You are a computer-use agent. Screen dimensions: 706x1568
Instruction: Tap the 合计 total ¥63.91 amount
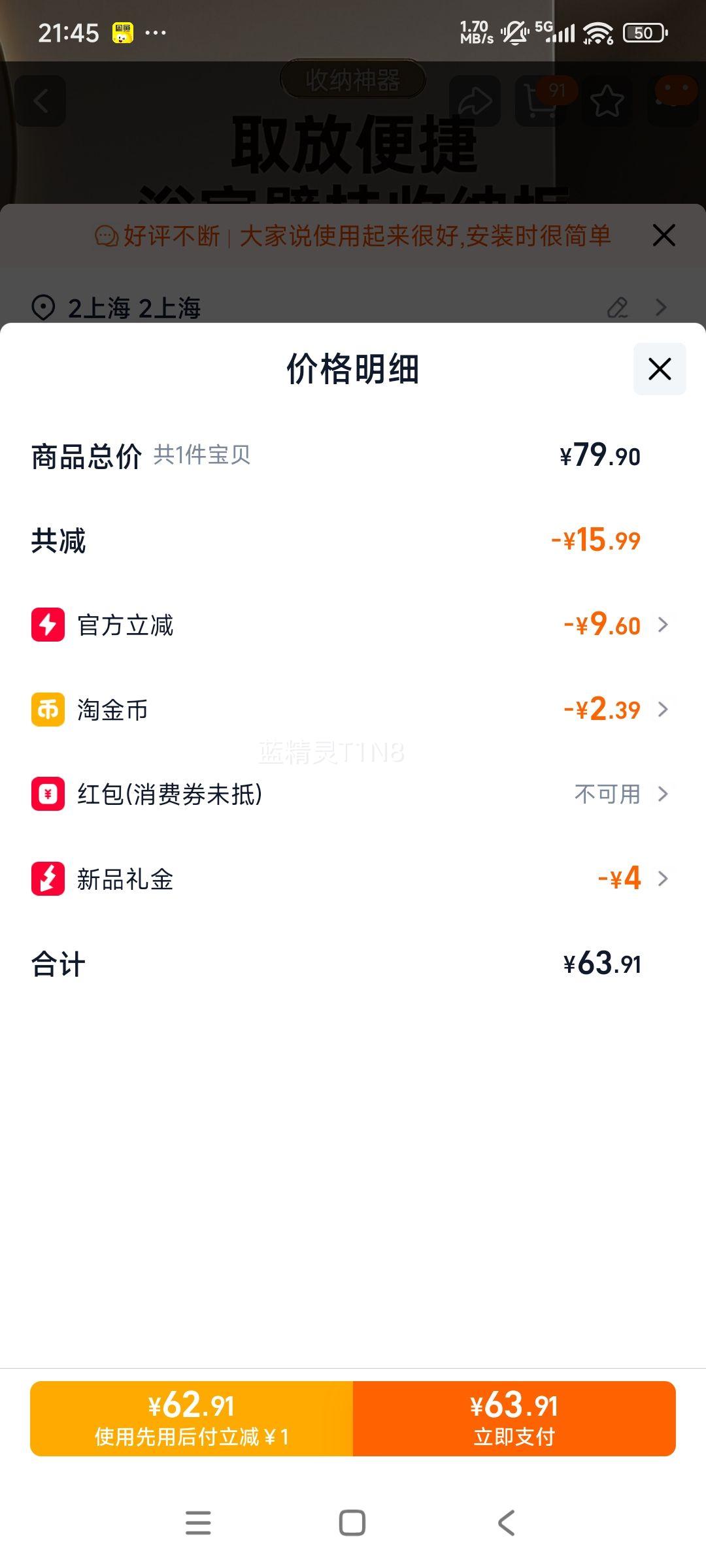pos(602,964)
